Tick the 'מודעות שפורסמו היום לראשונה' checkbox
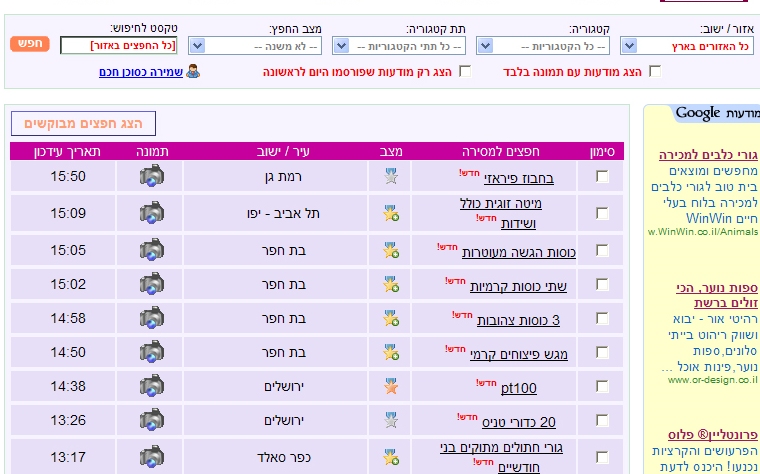The width and height of the screenshot is (760, 474). pyautogui.click(x=465, y=71)
